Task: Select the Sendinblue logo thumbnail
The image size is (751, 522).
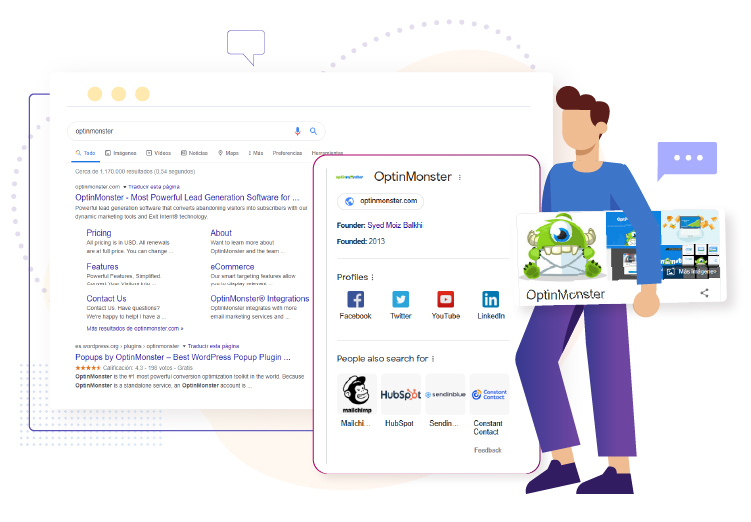Action: [x=445, y=394]
